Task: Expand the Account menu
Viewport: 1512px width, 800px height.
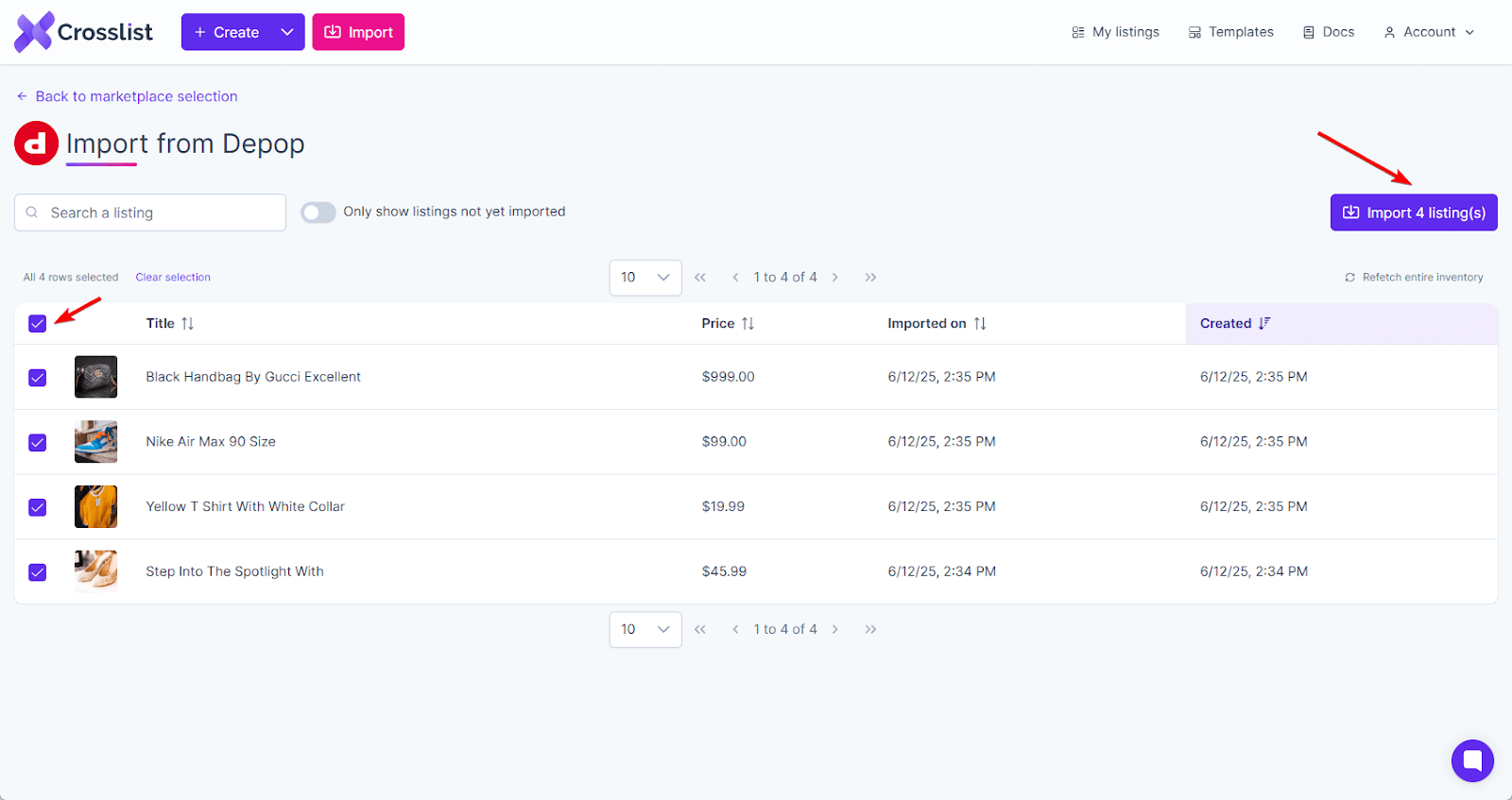Action: (1429, 32)
